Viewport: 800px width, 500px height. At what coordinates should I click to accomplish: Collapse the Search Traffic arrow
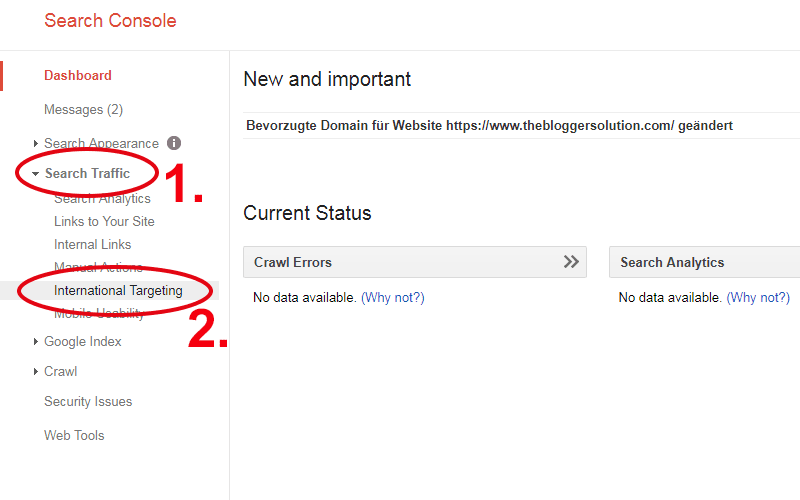35,174
